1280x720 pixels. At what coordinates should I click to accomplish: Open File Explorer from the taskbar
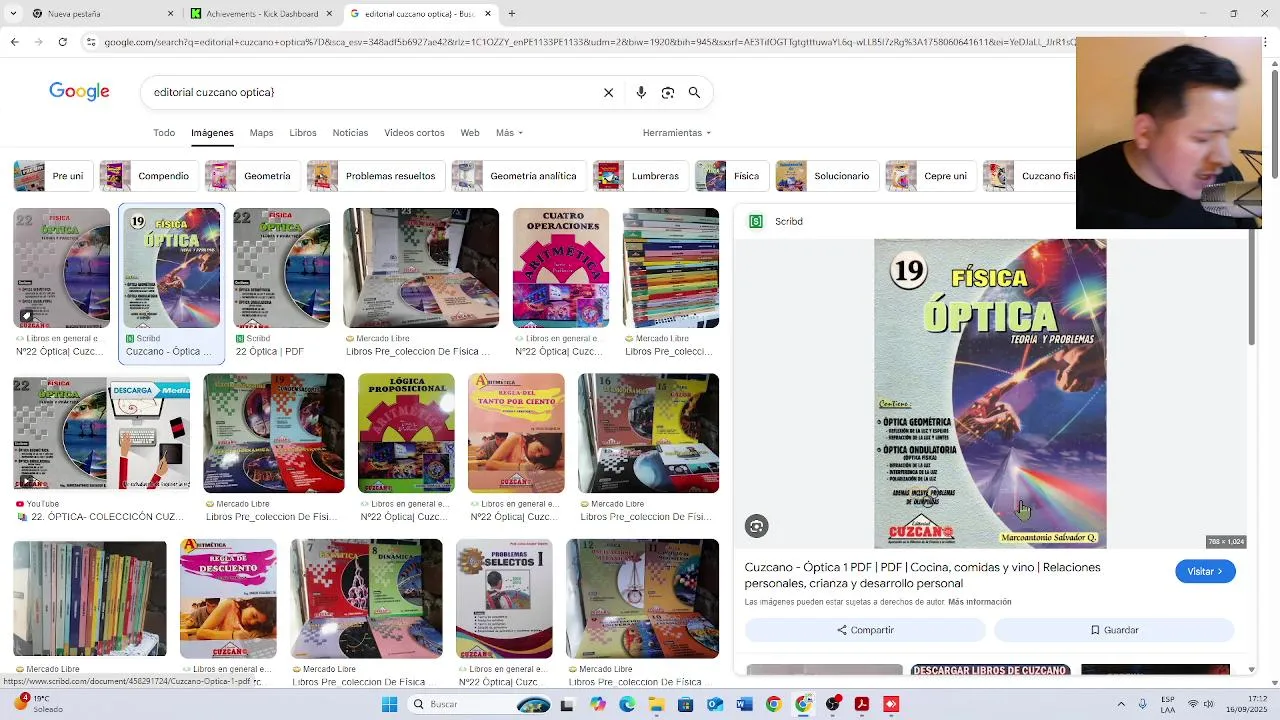click(656, 704)
